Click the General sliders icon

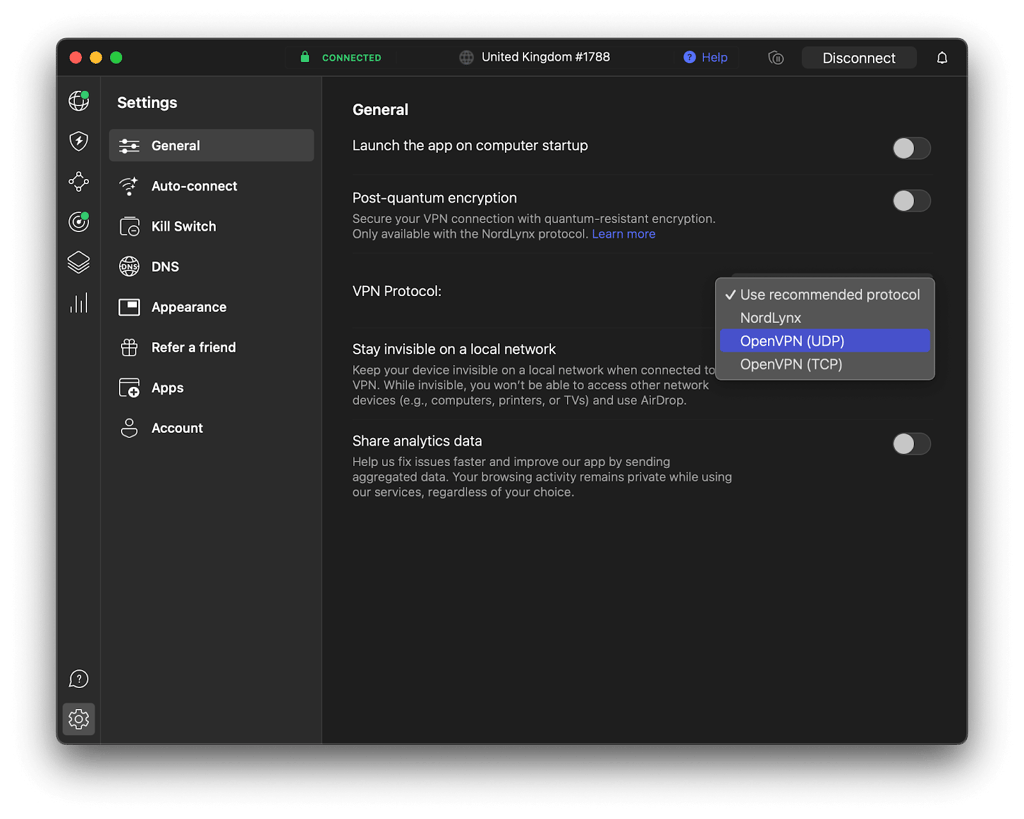[x=129, y=146]
